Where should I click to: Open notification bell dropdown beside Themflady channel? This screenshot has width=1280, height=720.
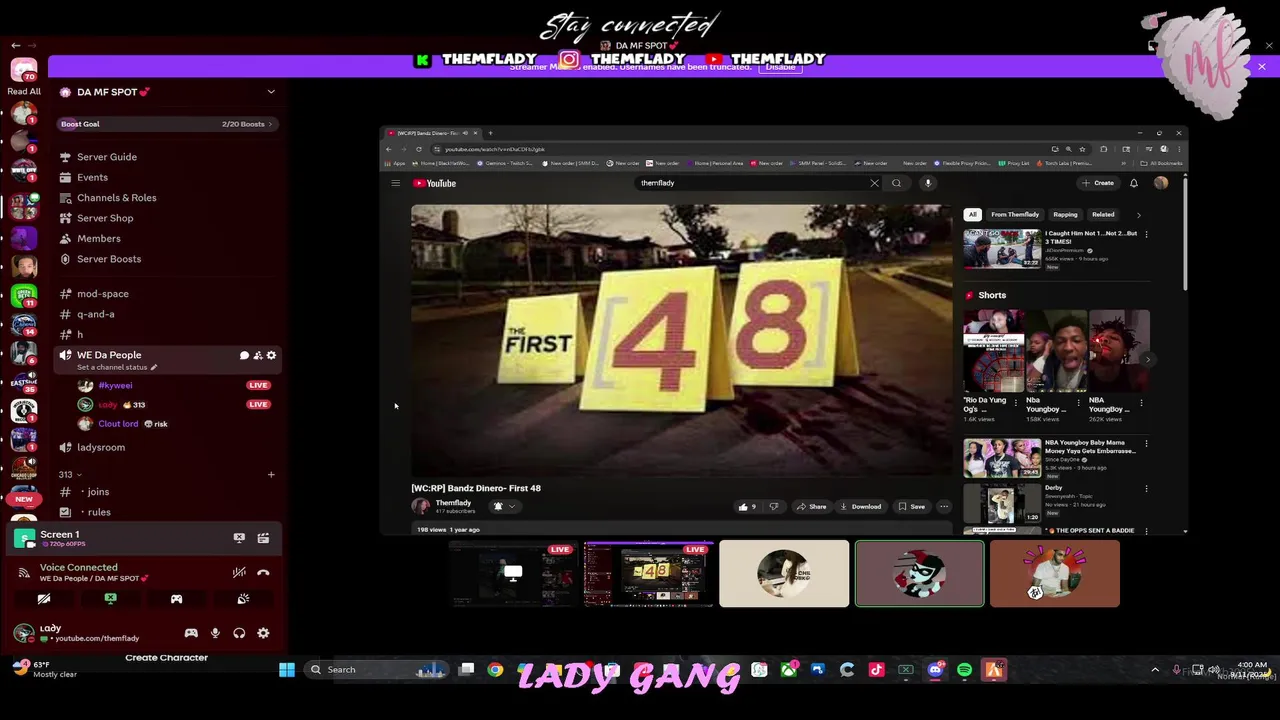coord(504,506)
